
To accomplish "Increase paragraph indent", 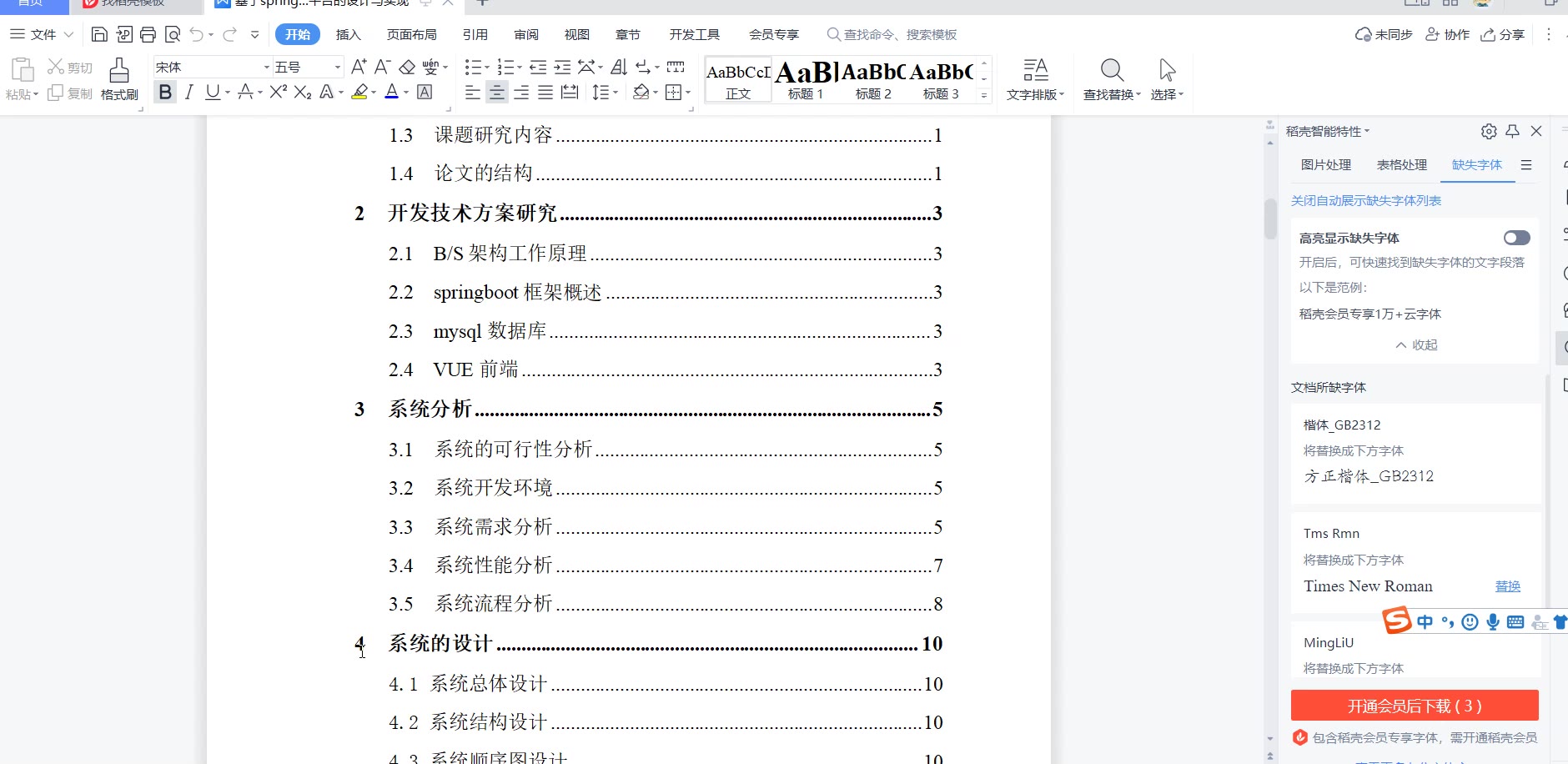I will (x=563, y=67).
